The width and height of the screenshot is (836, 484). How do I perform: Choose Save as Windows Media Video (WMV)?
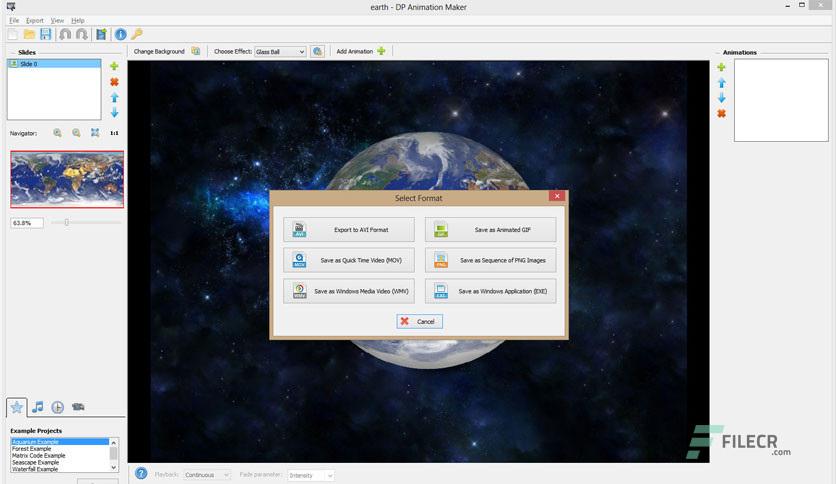349,291
